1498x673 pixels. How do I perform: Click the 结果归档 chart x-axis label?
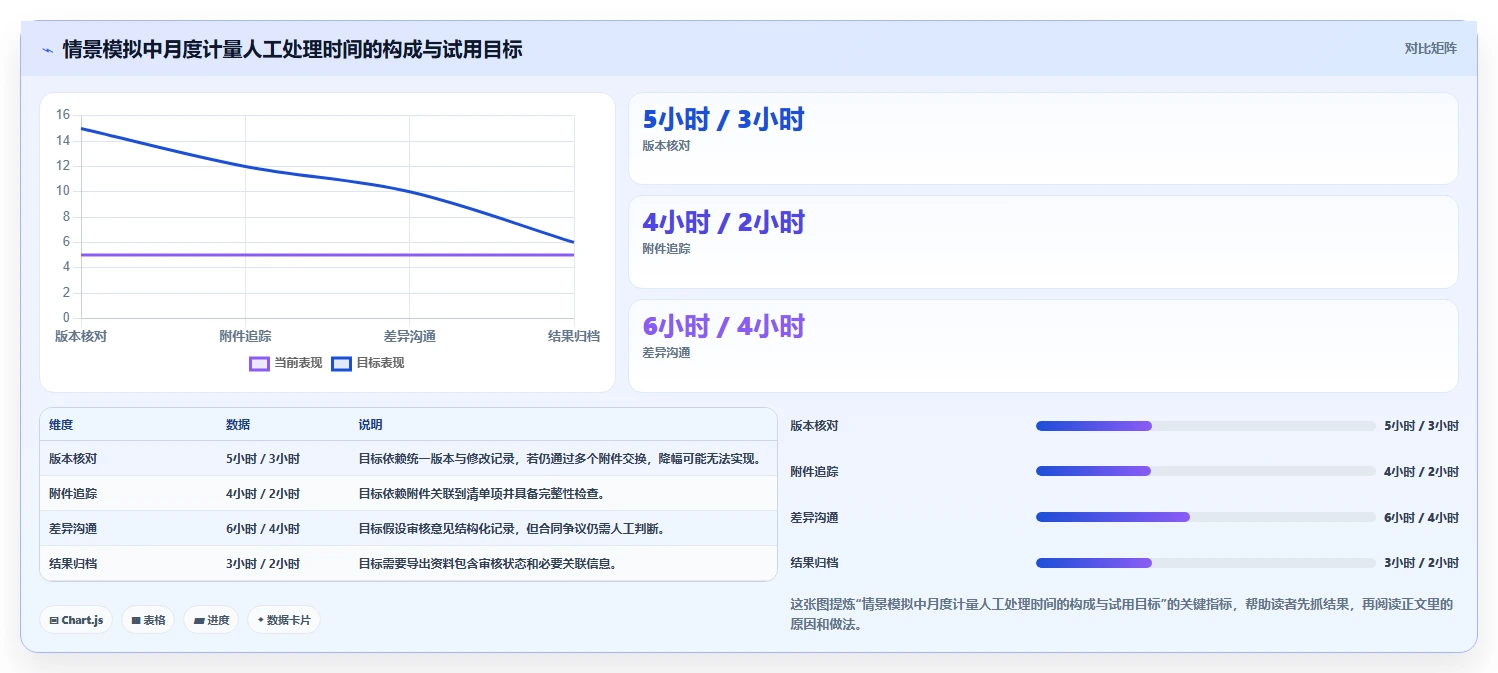tap(574, 336)
